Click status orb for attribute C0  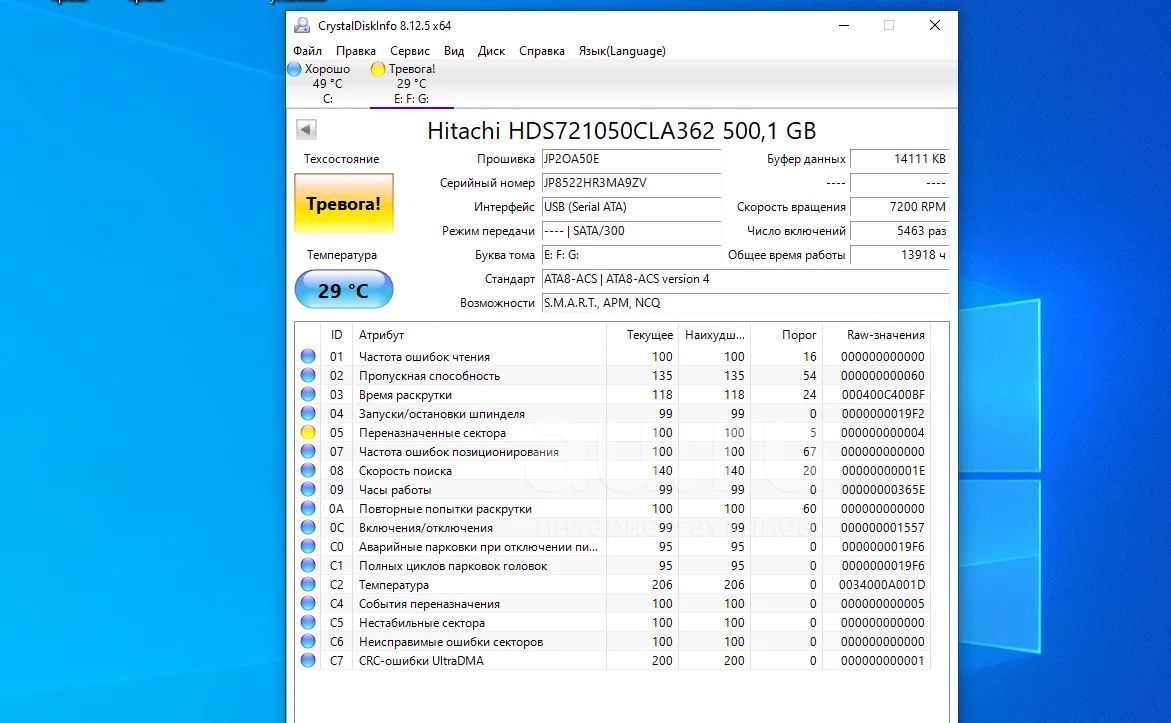coord(308,546)
